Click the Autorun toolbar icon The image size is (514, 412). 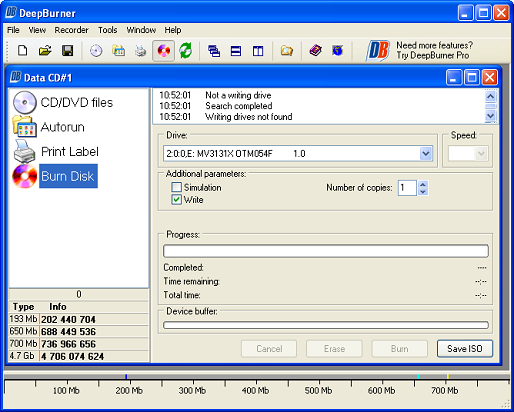click(118, 51)
